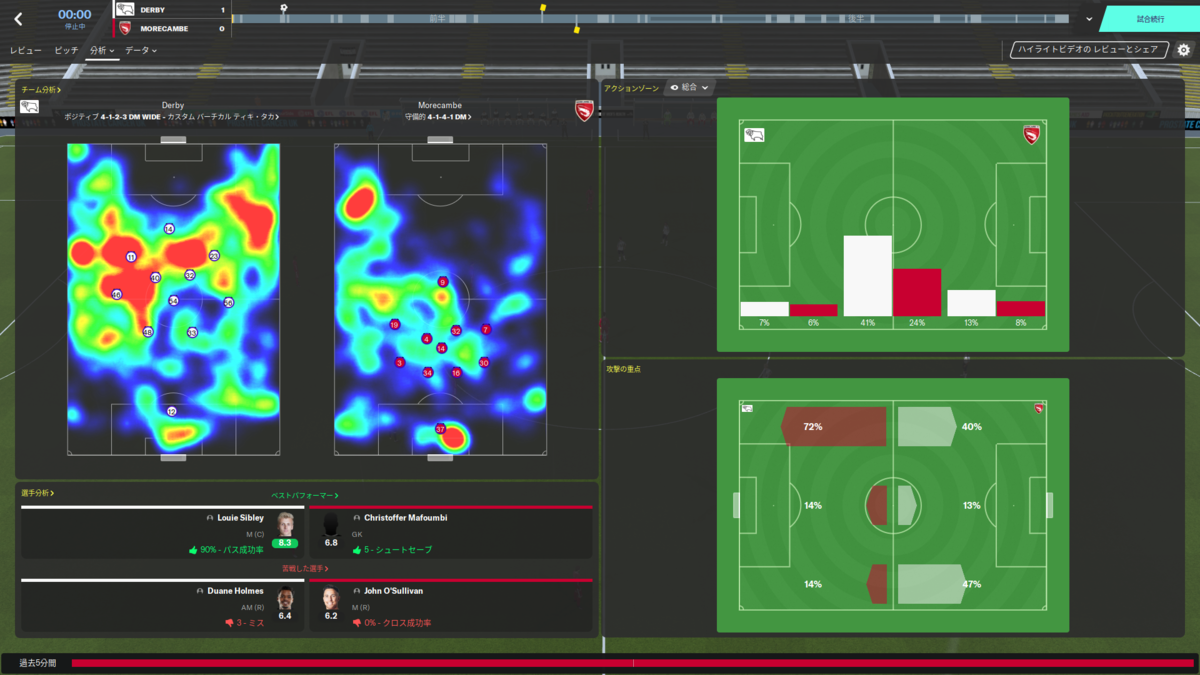The width and height of the screenshot is (1200, 675).
Task: Select Derby goalkeeper 12 on heatmap
Action: tap(172, 411)
